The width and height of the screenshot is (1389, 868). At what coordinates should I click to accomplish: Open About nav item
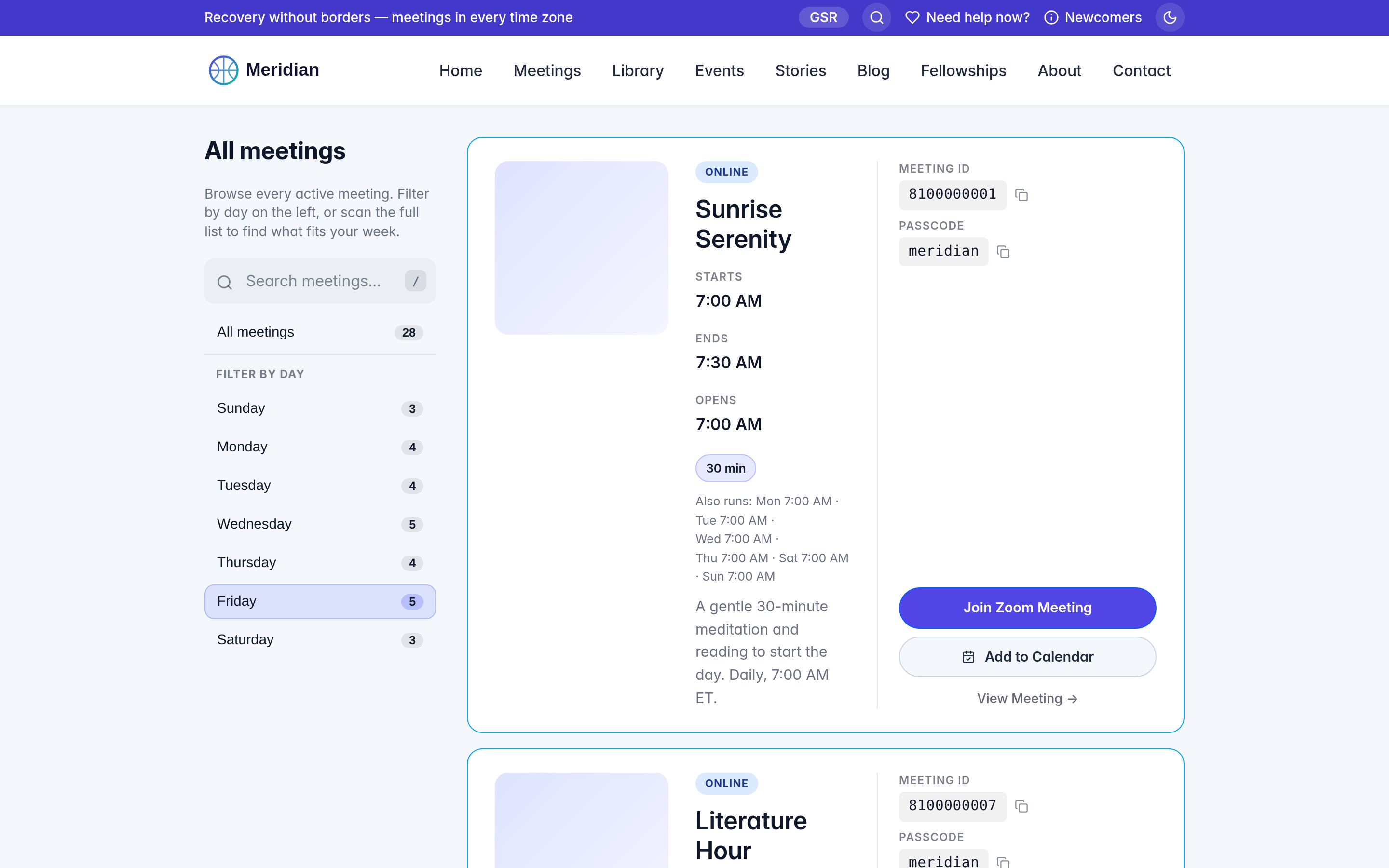pos(1059,70)
